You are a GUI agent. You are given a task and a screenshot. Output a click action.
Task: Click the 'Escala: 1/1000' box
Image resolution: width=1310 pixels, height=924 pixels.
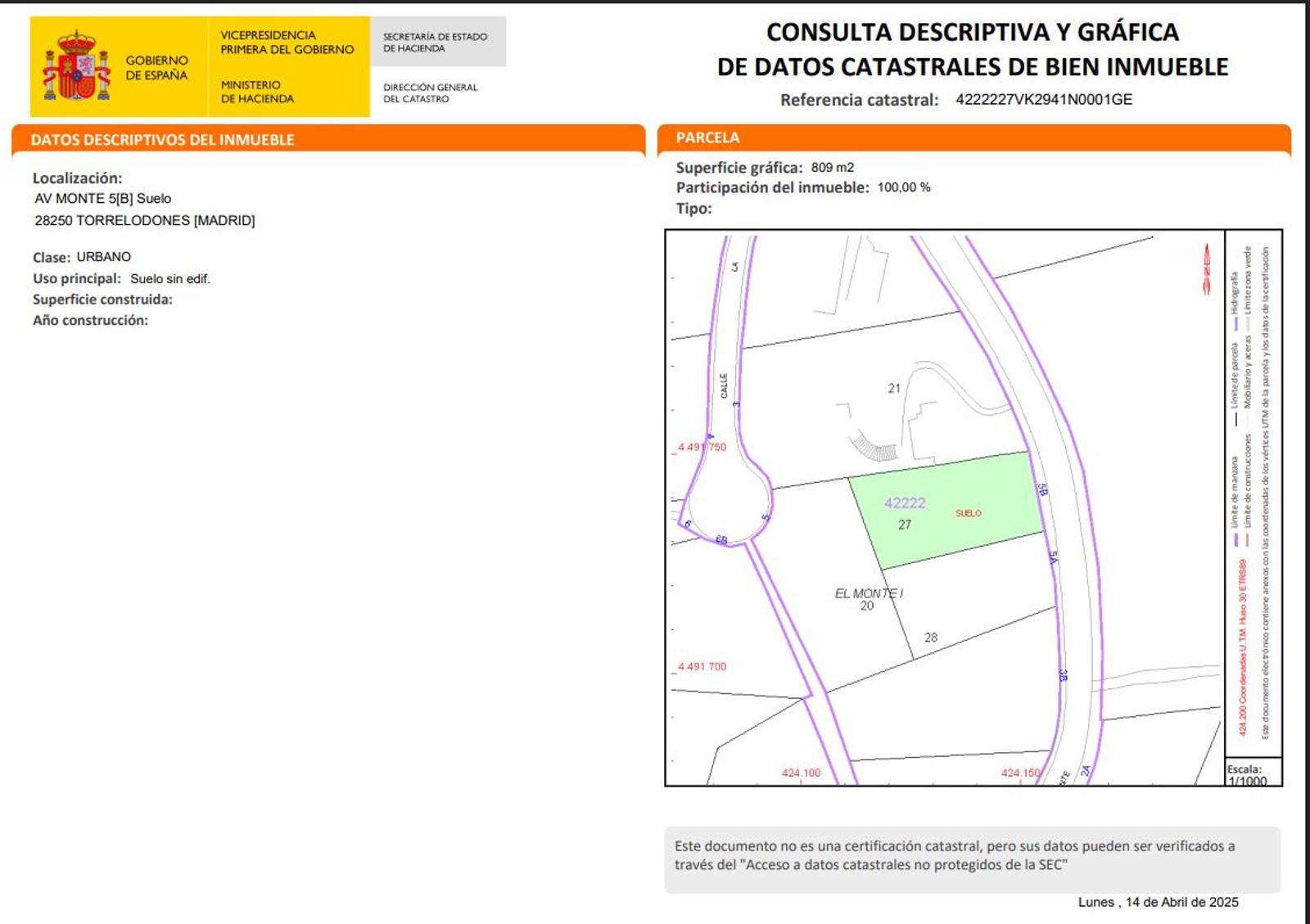(1253, 772)
